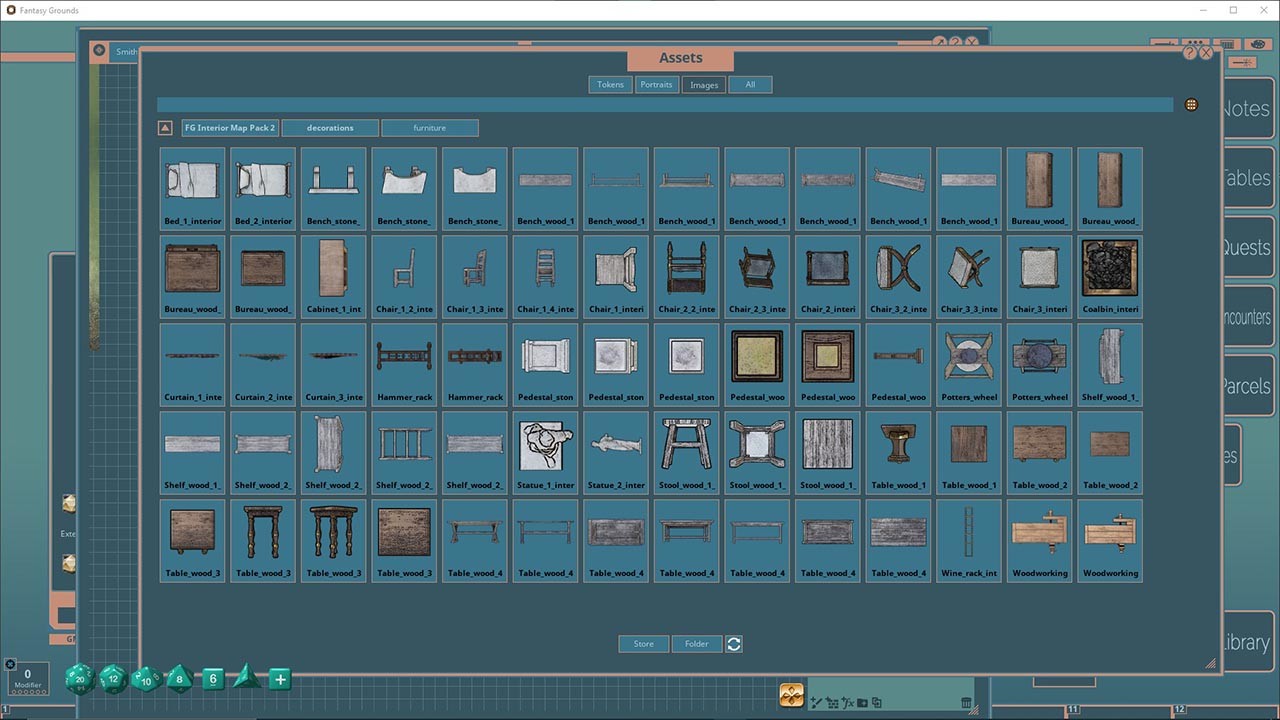Screen dimensions: 1280x720
Task: Toggle the orange grid layout icon
Action: [1191, 104]
